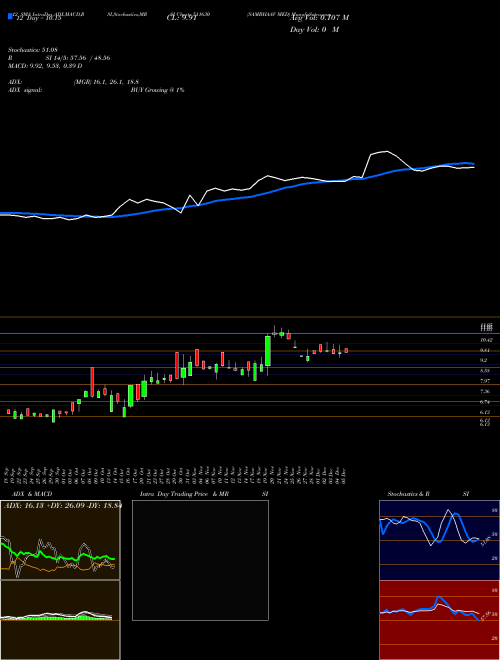Click the last red candlestick on the chart
The width and height of the screenshot is (500, 660).
(346, 350)
